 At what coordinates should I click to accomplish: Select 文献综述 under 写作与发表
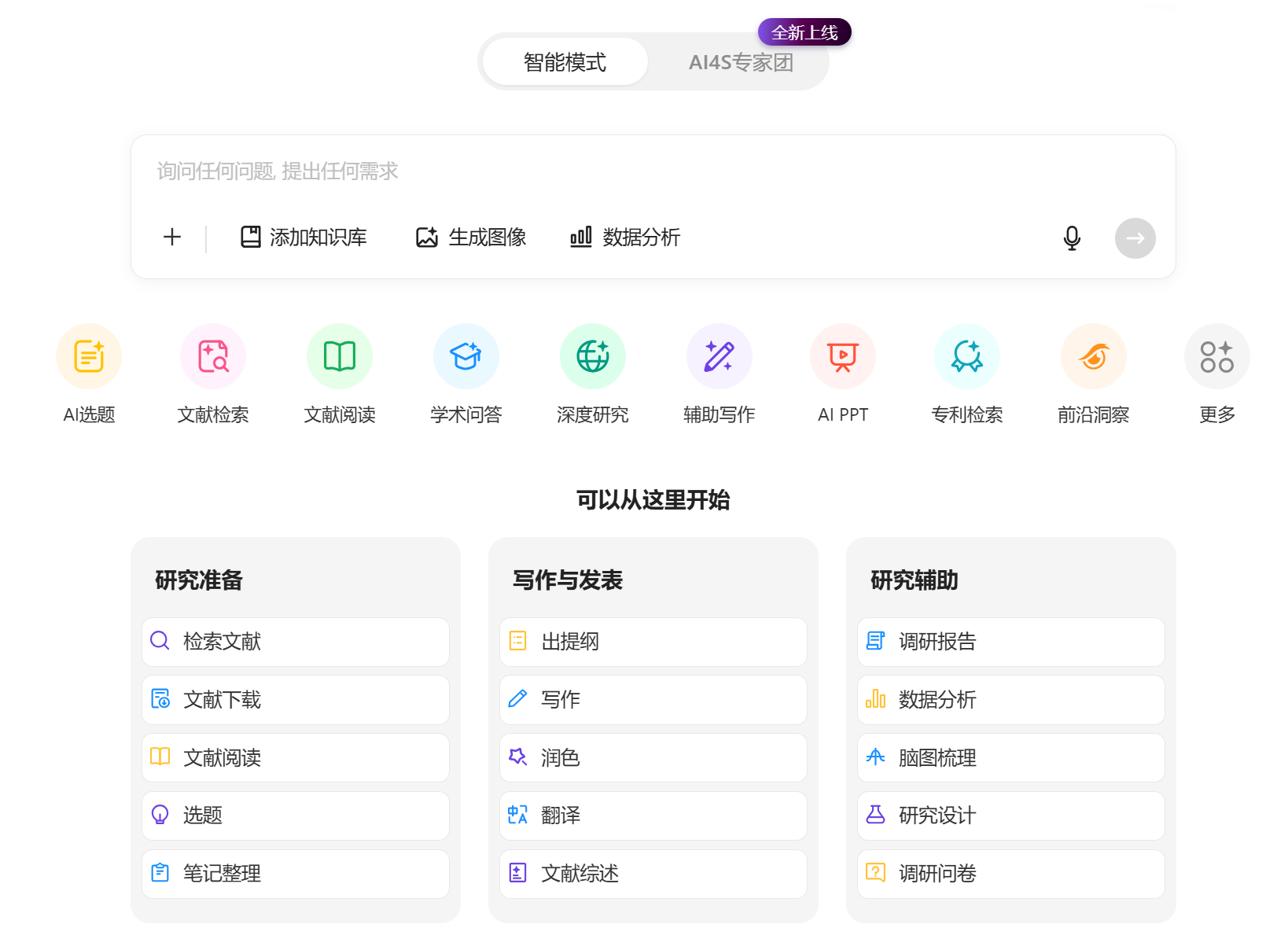point(653,874)
